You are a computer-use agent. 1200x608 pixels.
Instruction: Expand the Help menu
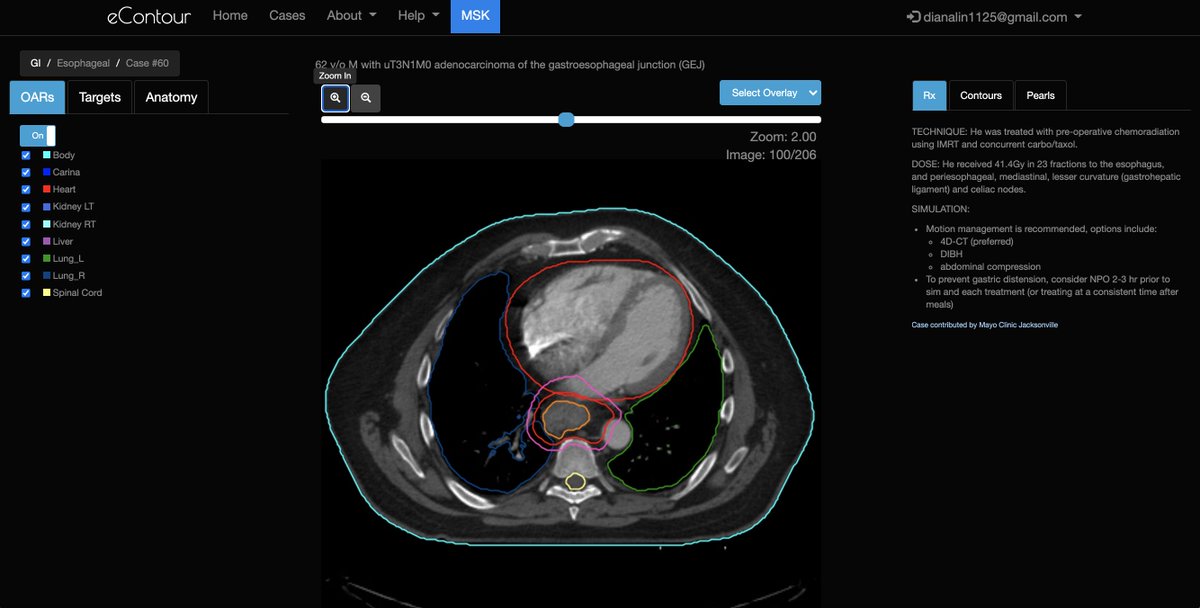click(x=417, y=15)
